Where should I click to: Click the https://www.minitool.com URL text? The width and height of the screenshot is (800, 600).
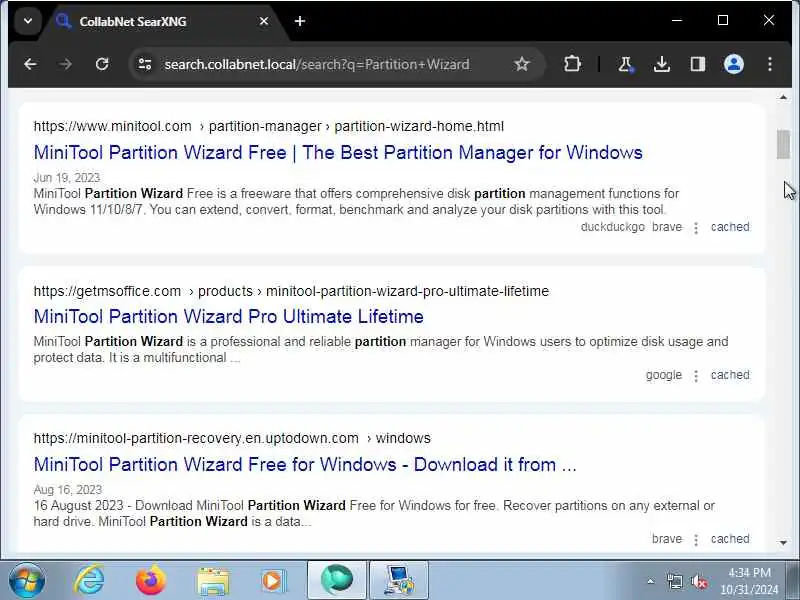pyautogui.click(x=112, y=127)
